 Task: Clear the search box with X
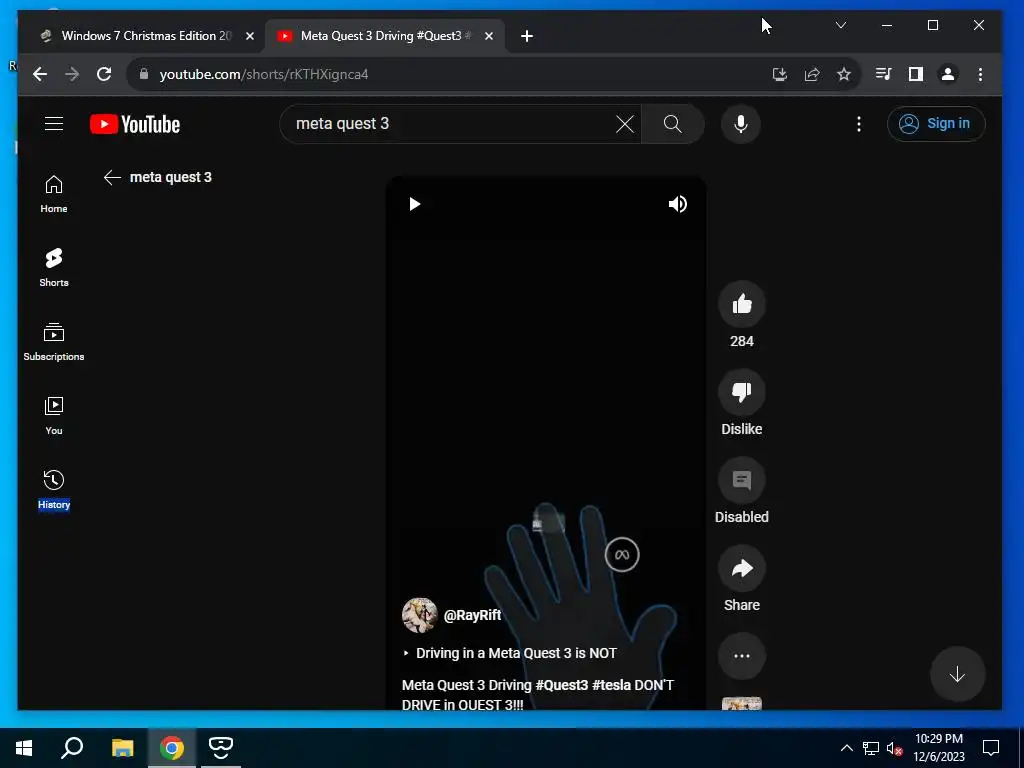click(625, 124)
